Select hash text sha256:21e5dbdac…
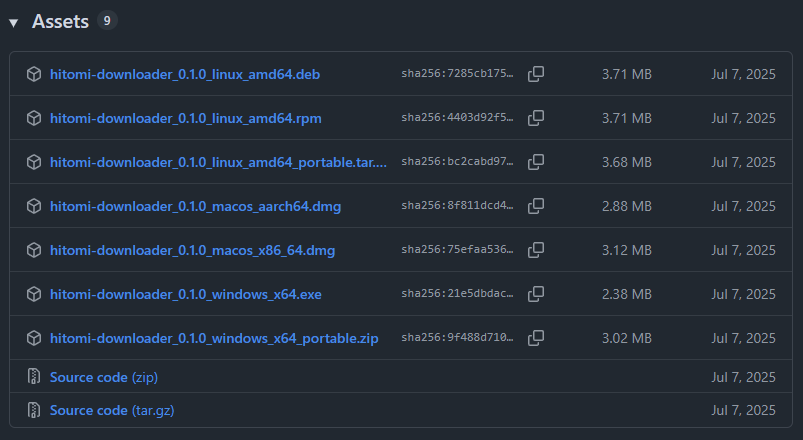 pos(457,294)
